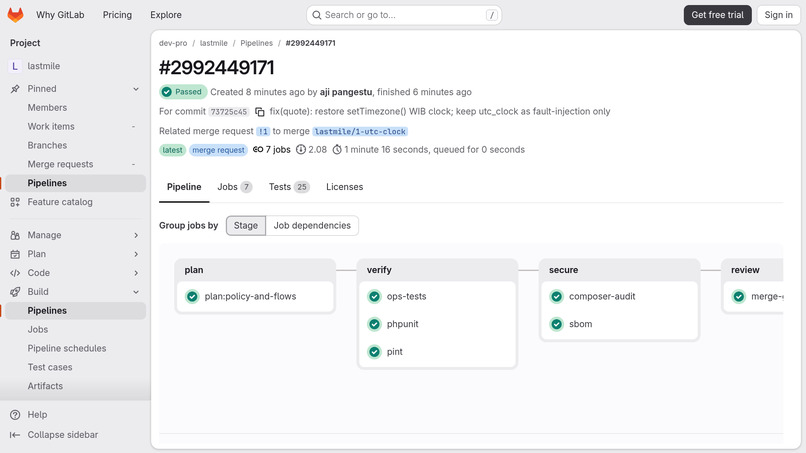This screenshot has height=453, width=806.
Task: Open Artifacts in sidebar
Action: [x=76, y=386]
